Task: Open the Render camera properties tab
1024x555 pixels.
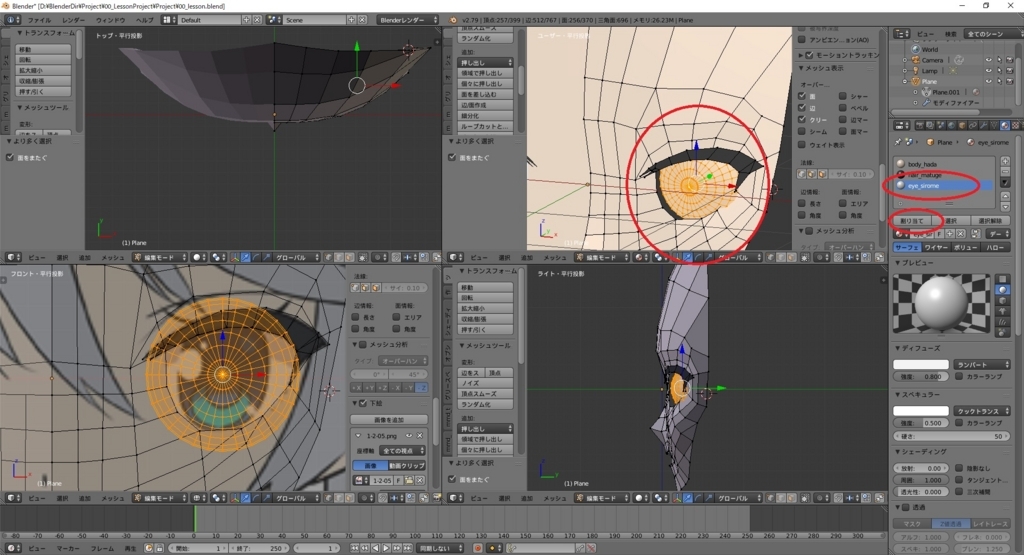Action: click(x=920, y=125)
